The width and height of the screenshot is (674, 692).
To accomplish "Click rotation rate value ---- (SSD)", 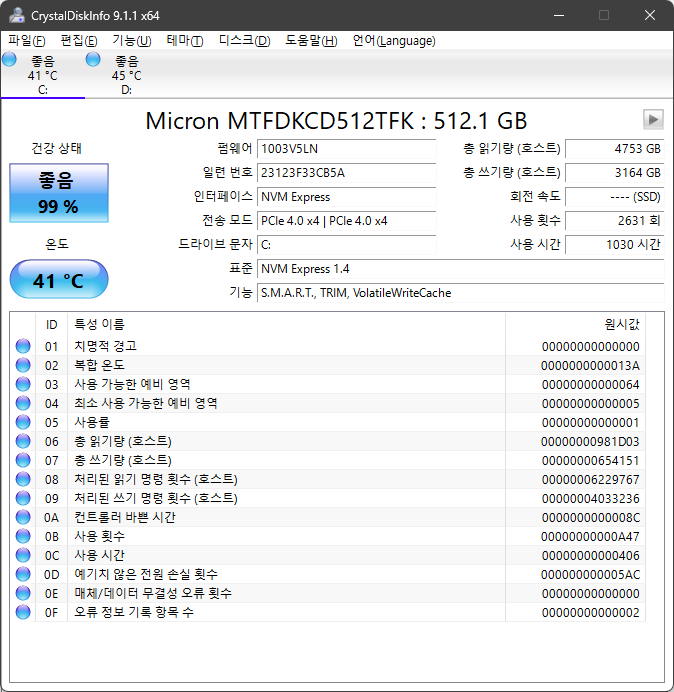I will [614, 197].
